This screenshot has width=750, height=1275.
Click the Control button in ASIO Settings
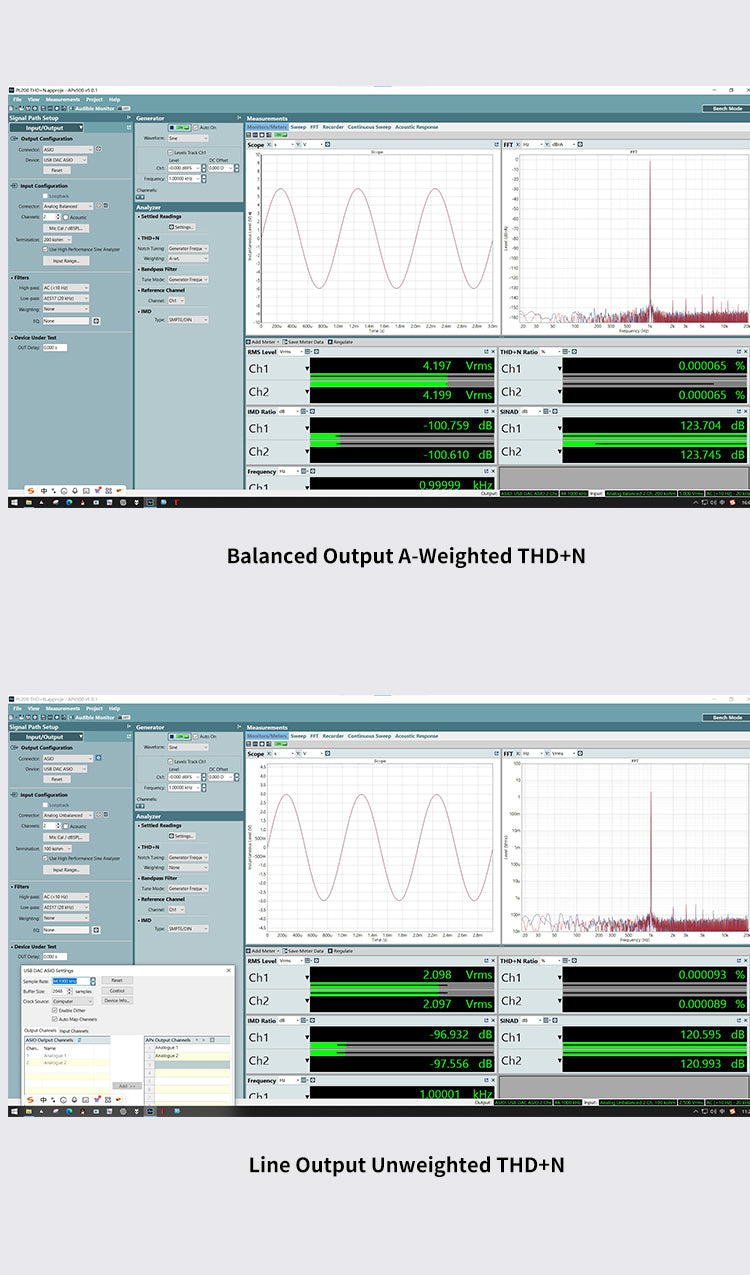[117, 991]
